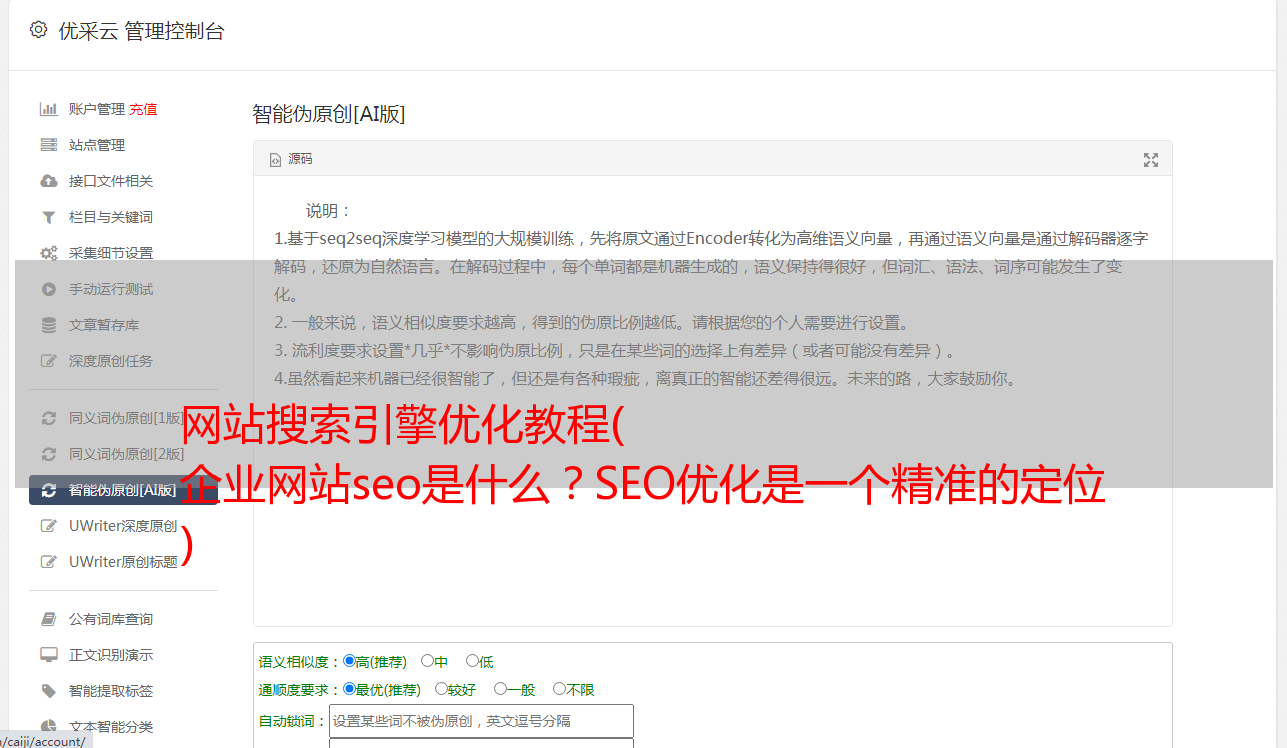Screen dimensions: 1287x748
Task: Click the play icon for 手动运行测试
Action: tap(48, 289)
